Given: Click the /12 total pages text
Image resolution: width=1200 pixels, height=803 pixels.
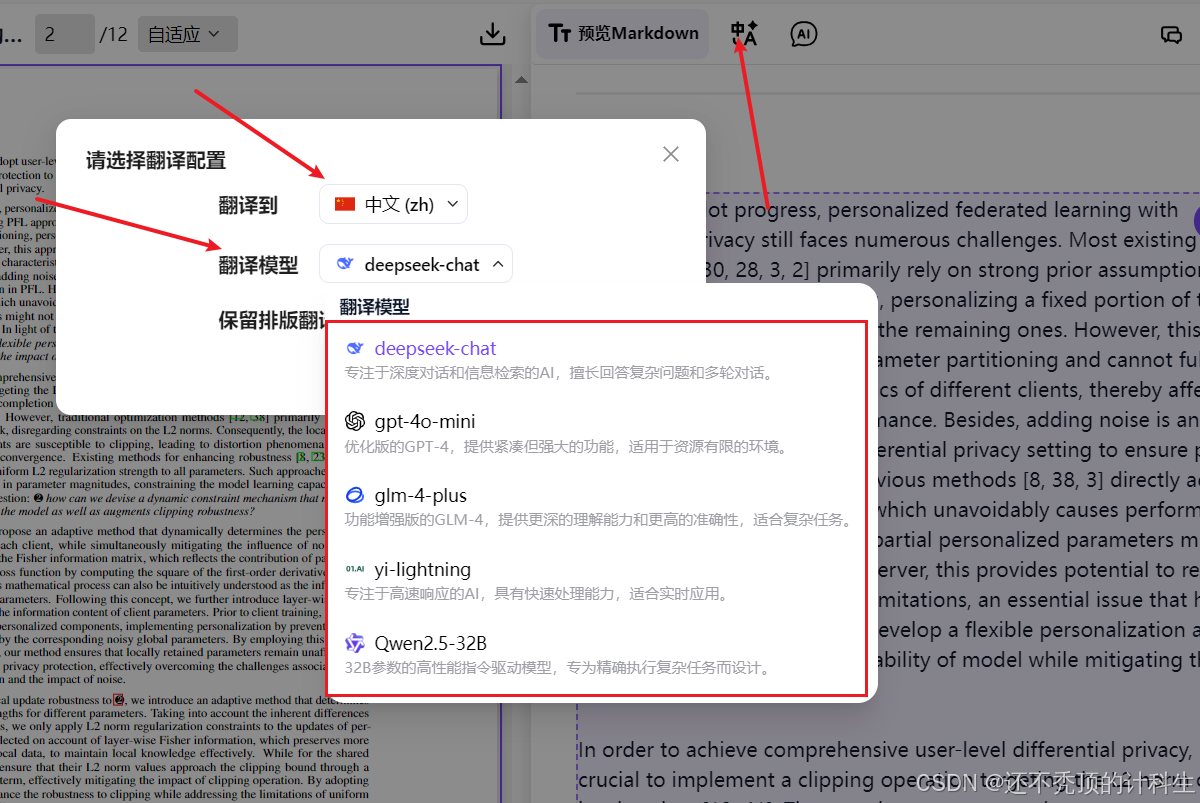Looking at the screenshot, I should click(x=114, y=34).
